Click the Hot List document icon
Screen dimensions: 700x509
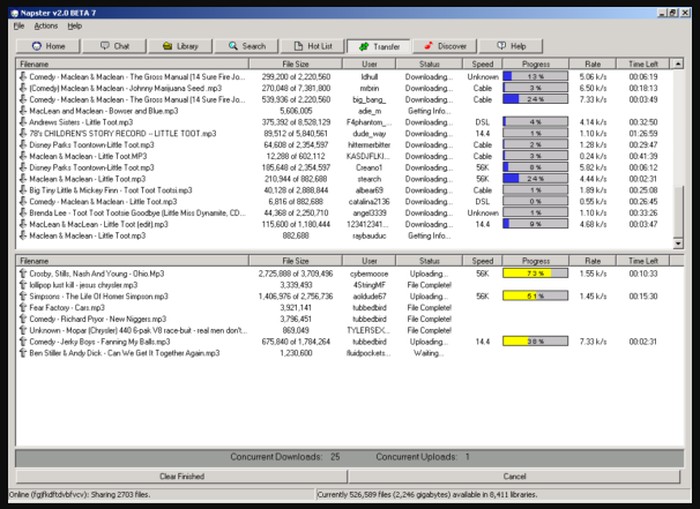(298, 46)
